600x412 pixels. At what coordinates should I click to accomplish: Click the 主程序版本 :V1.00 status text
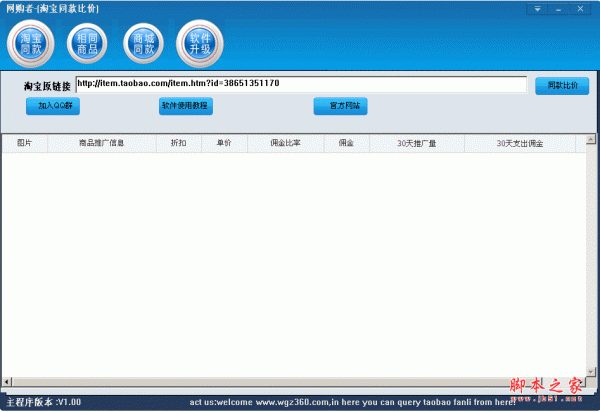44,402
